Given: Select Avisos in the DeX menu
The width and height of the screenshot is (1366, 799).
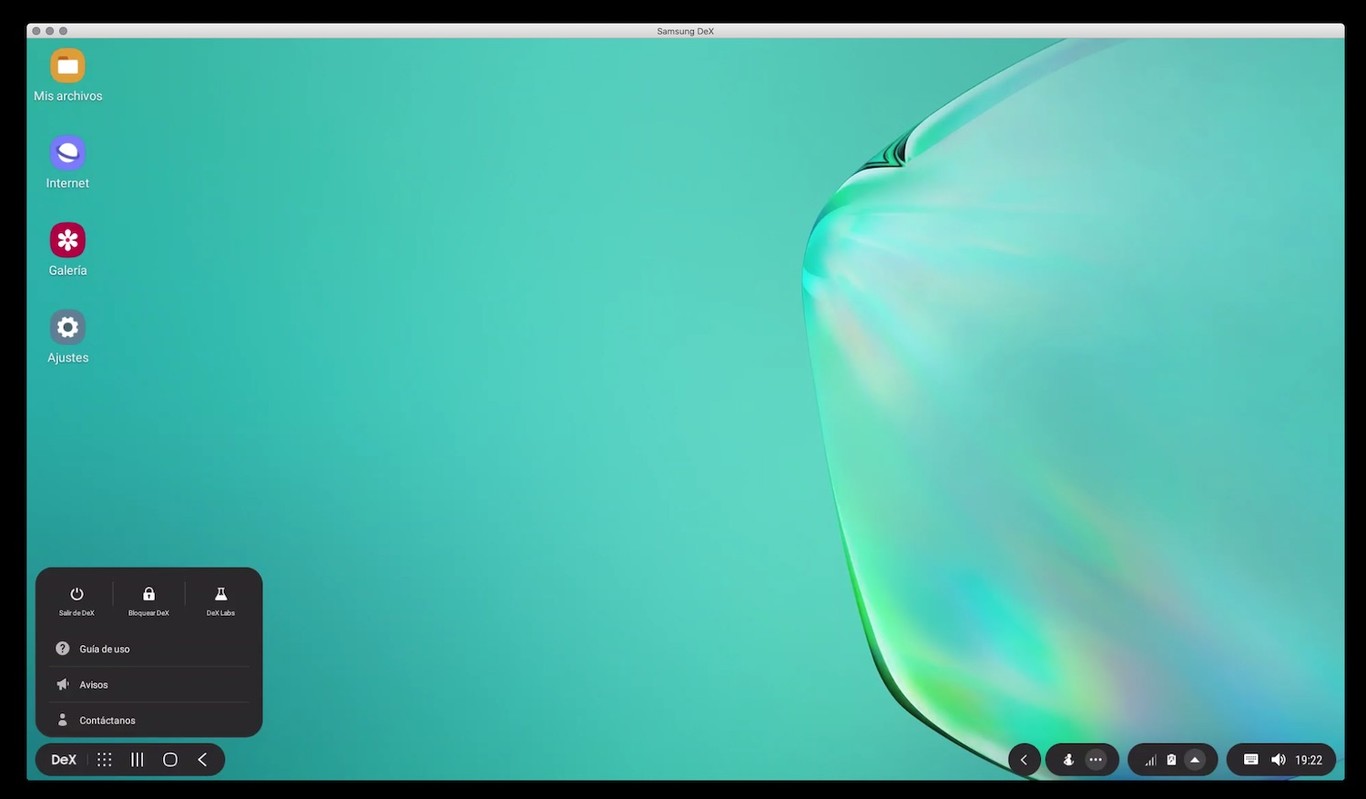Looking at the screenshot, I should [93, 684].
